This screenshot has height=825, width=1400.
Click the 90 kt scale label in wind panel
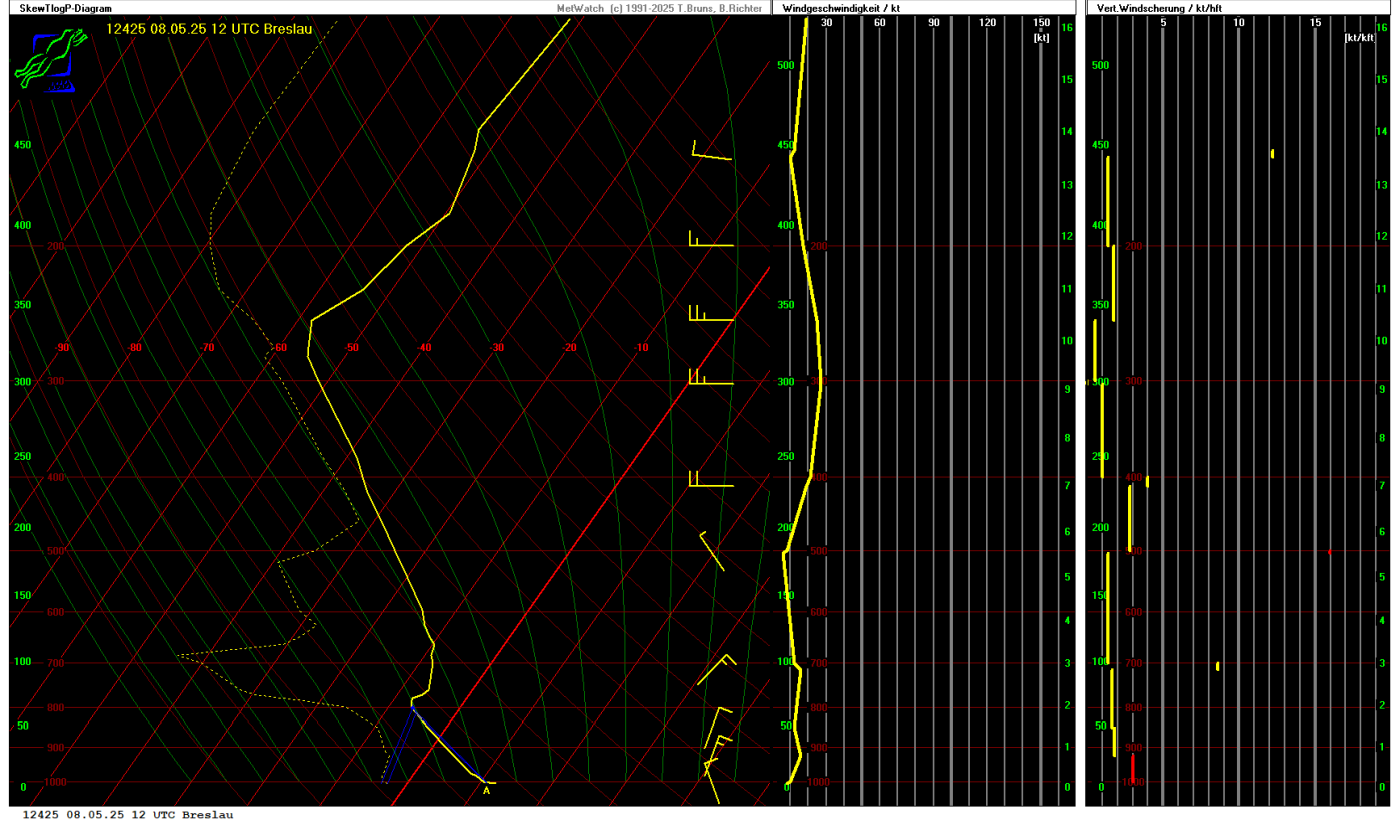(x=933, y=23)
